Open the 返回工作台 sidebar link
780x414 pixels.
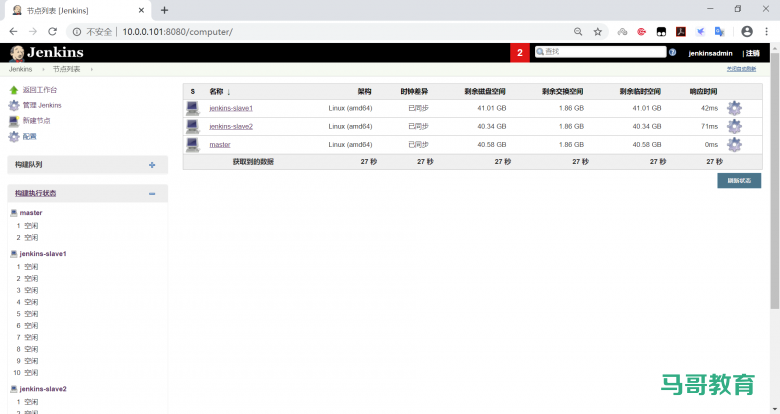[40, 90]
